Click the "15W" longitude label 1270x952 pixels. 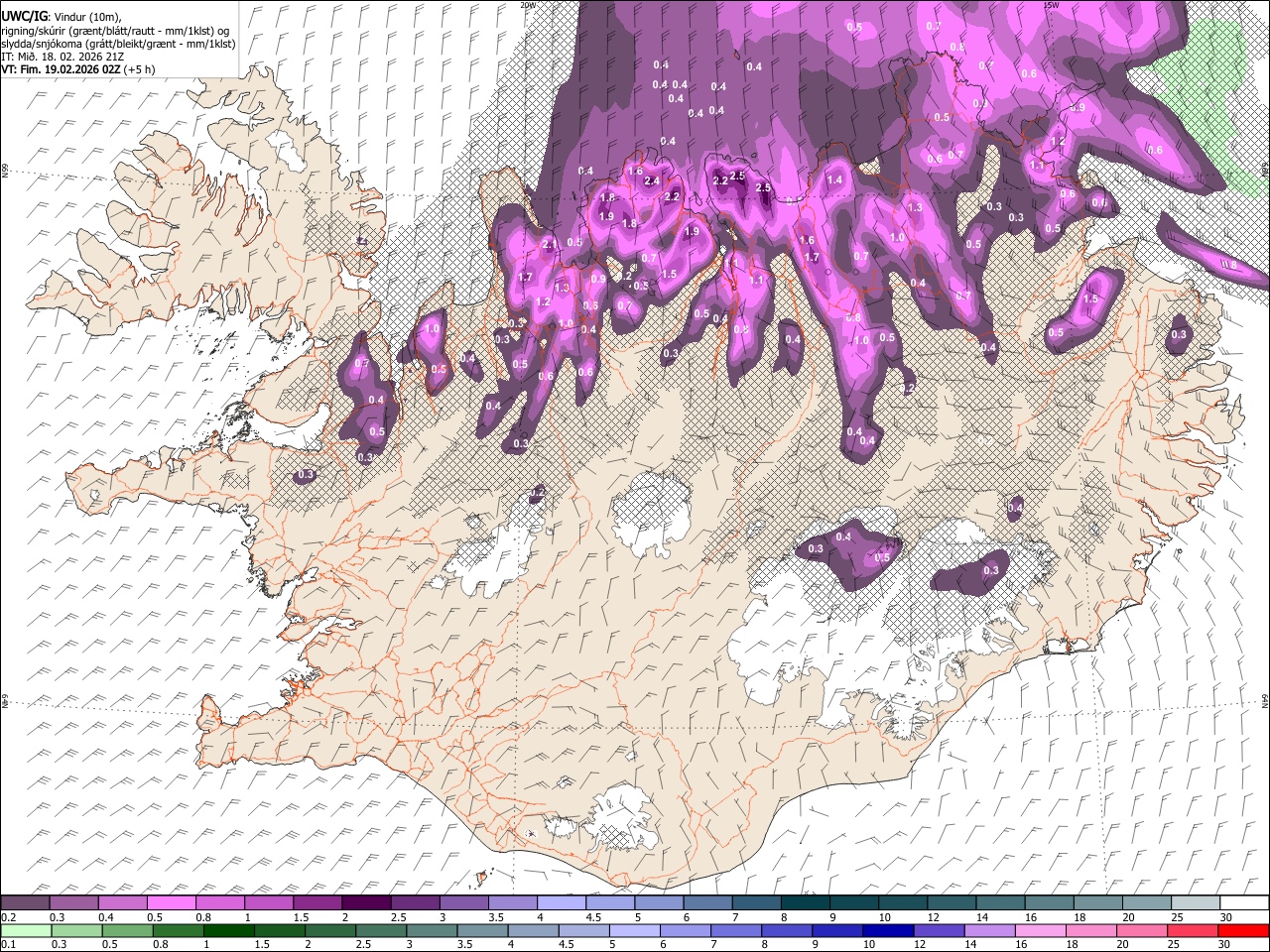coord(1052,5)
